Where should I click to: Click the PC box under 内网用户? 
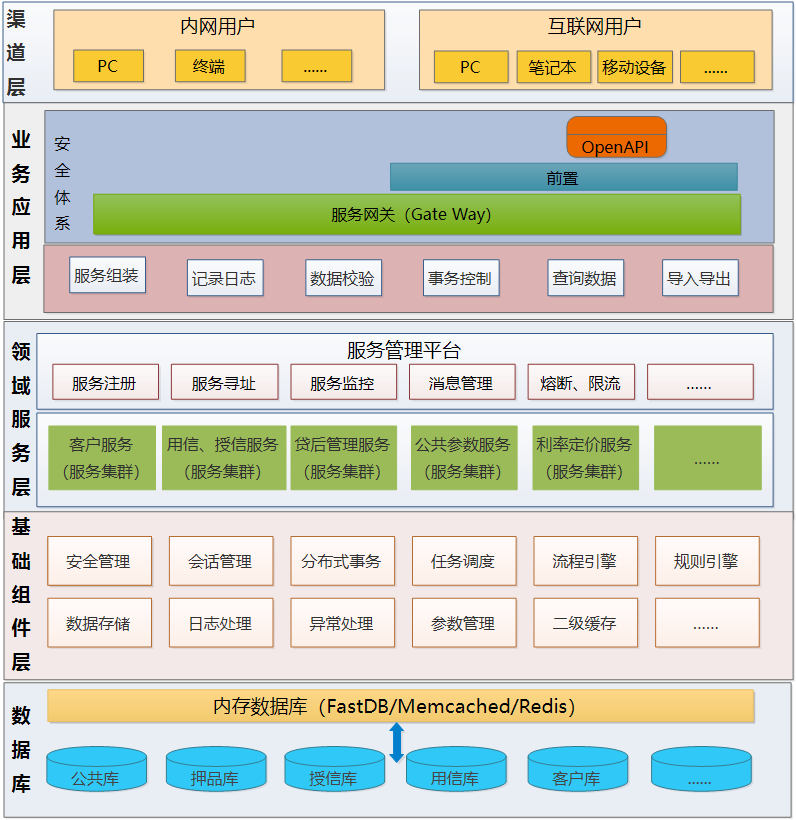click(x=108, y=67)
